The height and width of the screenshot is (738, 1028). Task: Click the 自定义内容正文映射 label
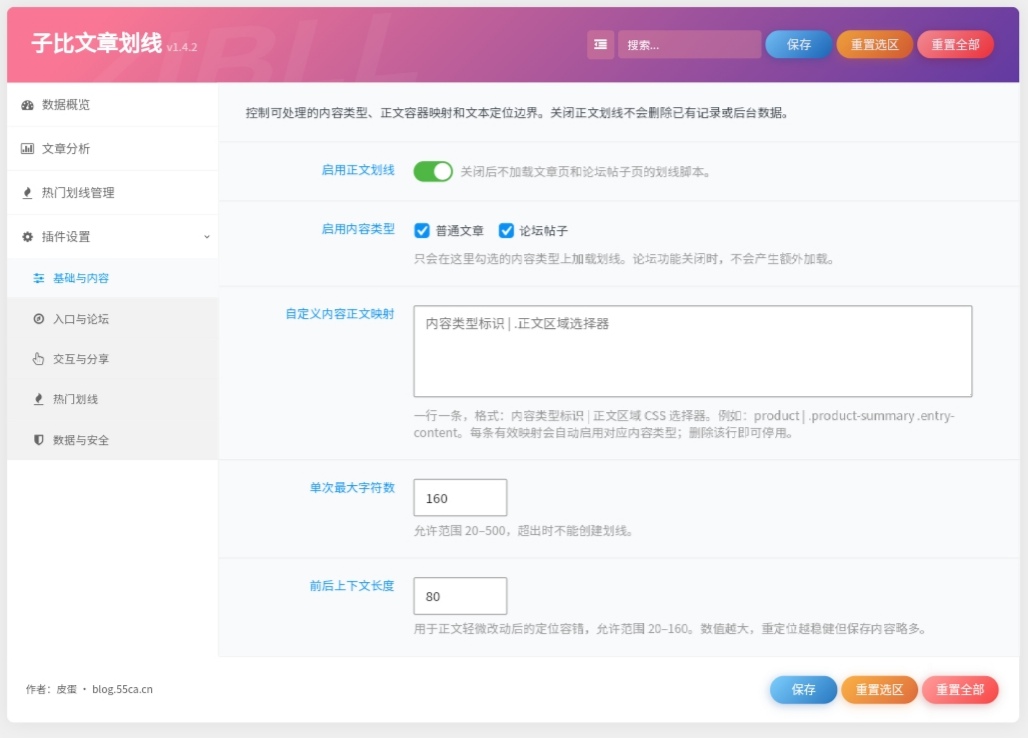point(340,314)
